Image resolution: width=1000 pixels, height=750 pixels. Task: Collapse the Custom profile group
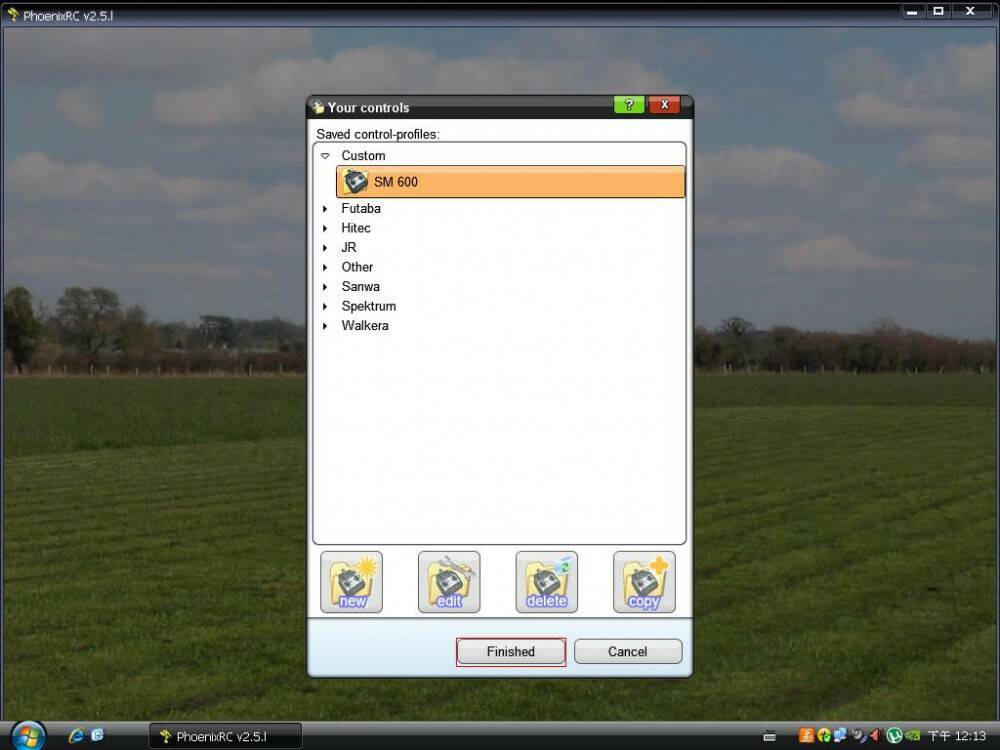click(x=325, y=156)
